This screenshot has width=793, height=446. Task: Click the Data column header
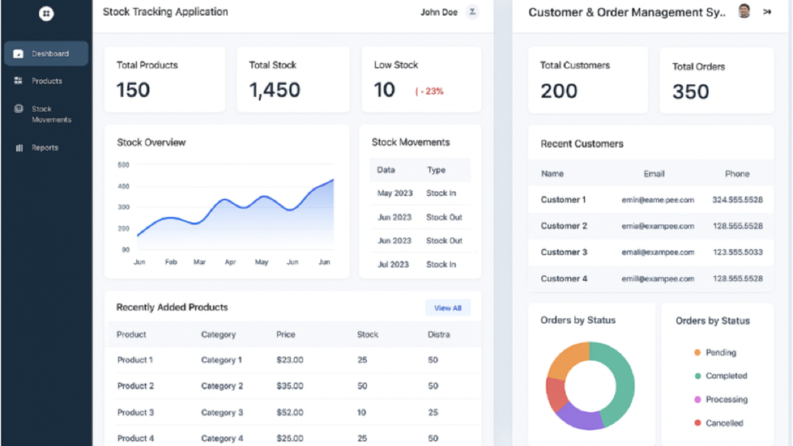pyautogui.click(x=386, y=170)
